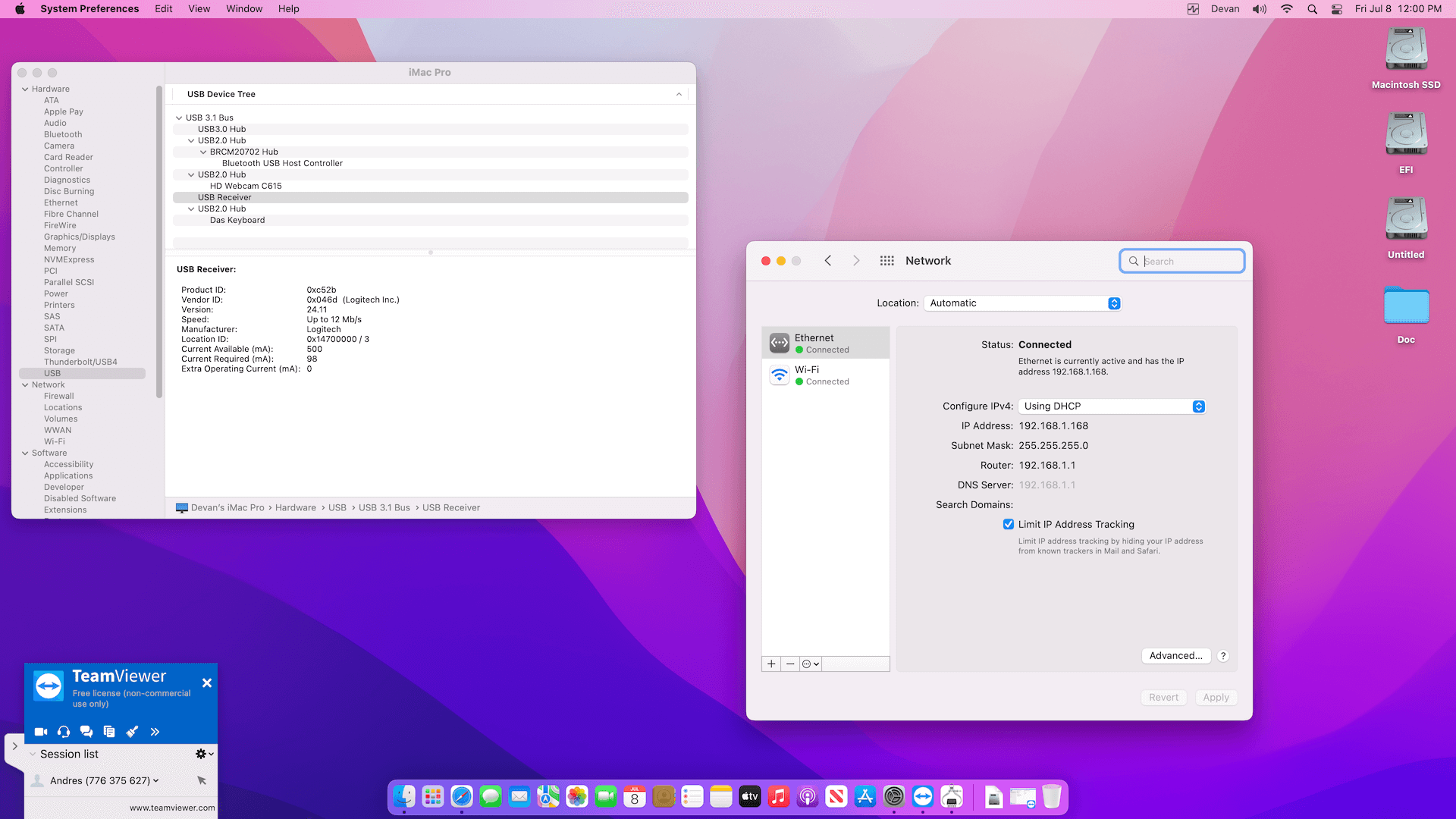1456x819 pixels.
Task: Open the TeamViewer chat icon
Action: (86, 732)
